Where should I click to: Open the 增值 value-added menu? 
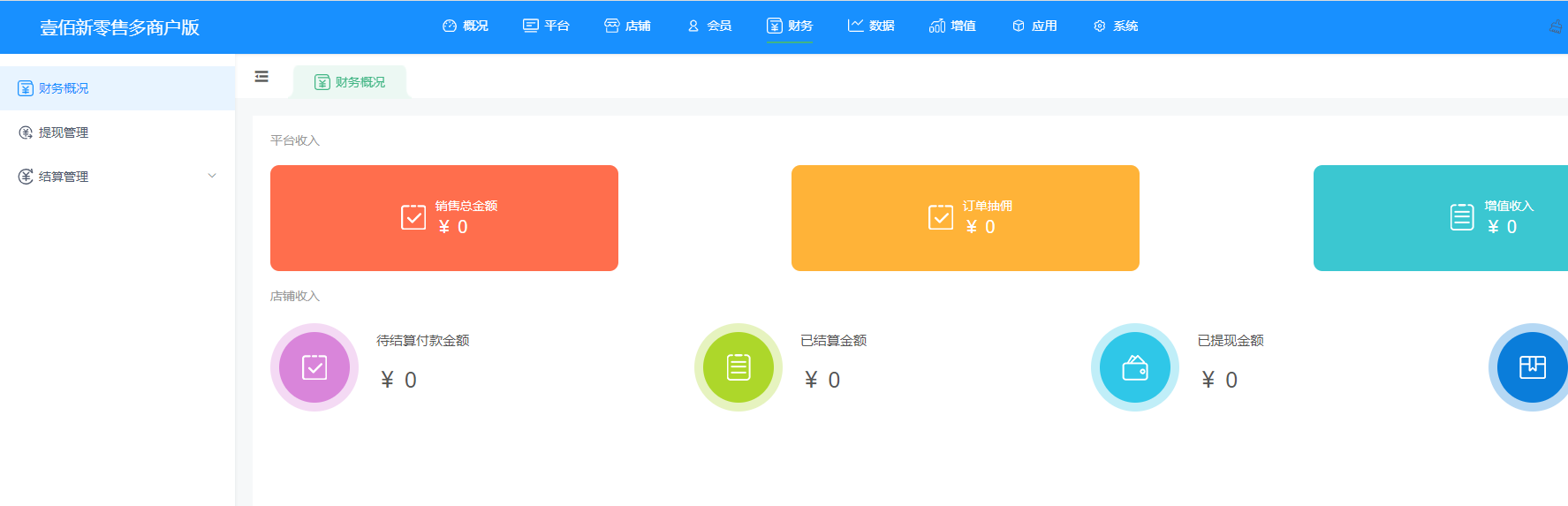952,26
